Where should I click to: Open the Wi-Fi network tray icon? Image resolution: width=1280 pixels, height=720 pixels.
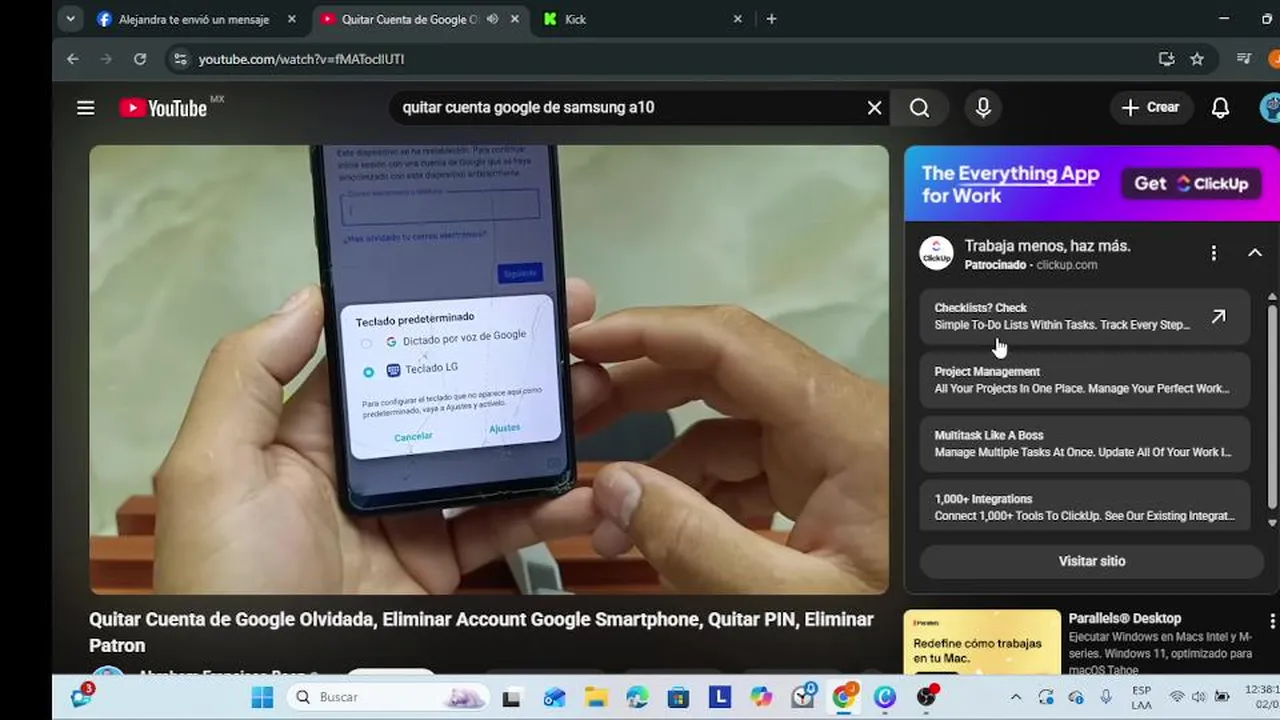pyautogui.click(x=1177, y=697)
